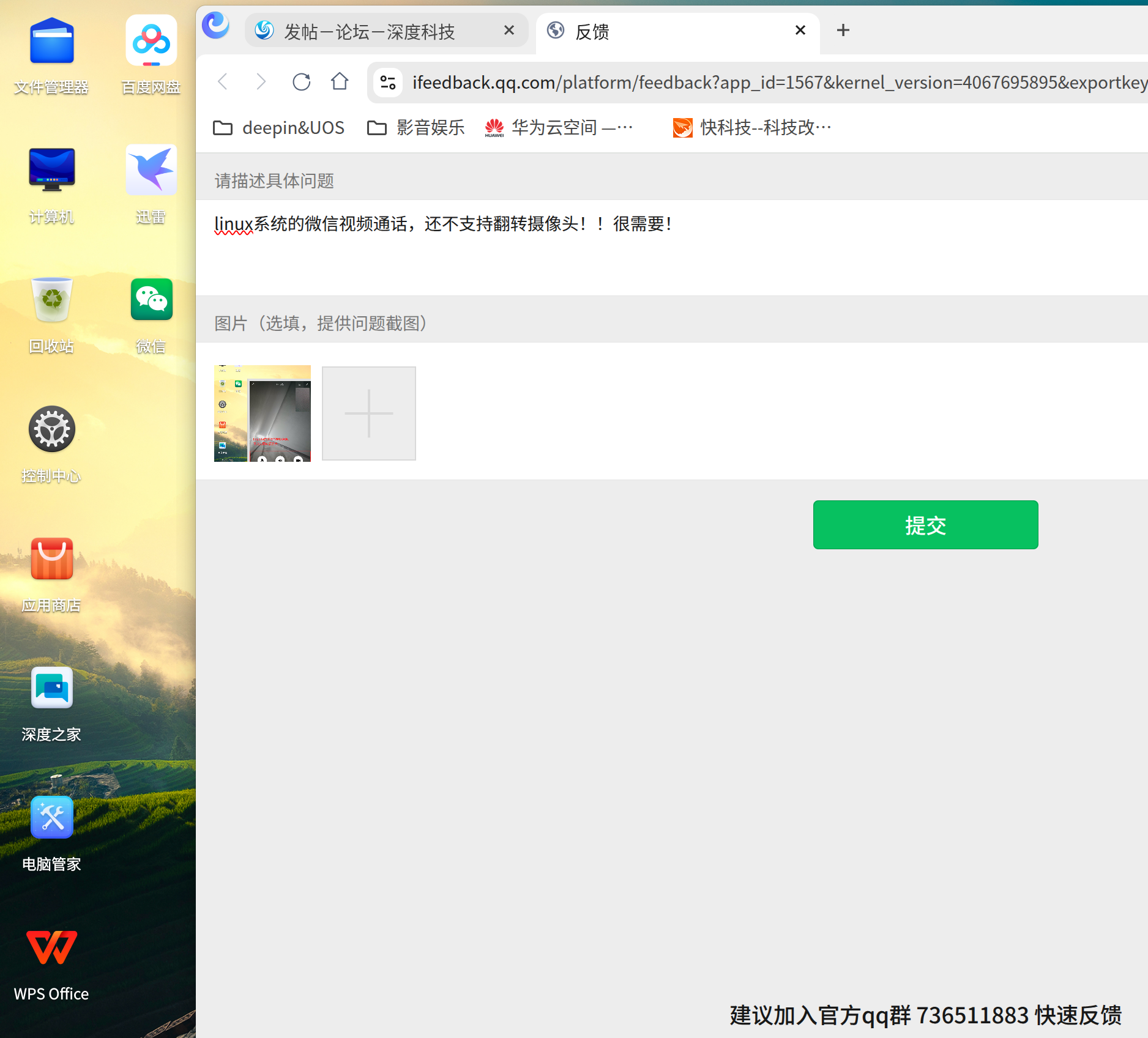The height and width of the screenshot is (1038, 1148).
Task: Click the browser forward arrow
Action: [261, 82]
